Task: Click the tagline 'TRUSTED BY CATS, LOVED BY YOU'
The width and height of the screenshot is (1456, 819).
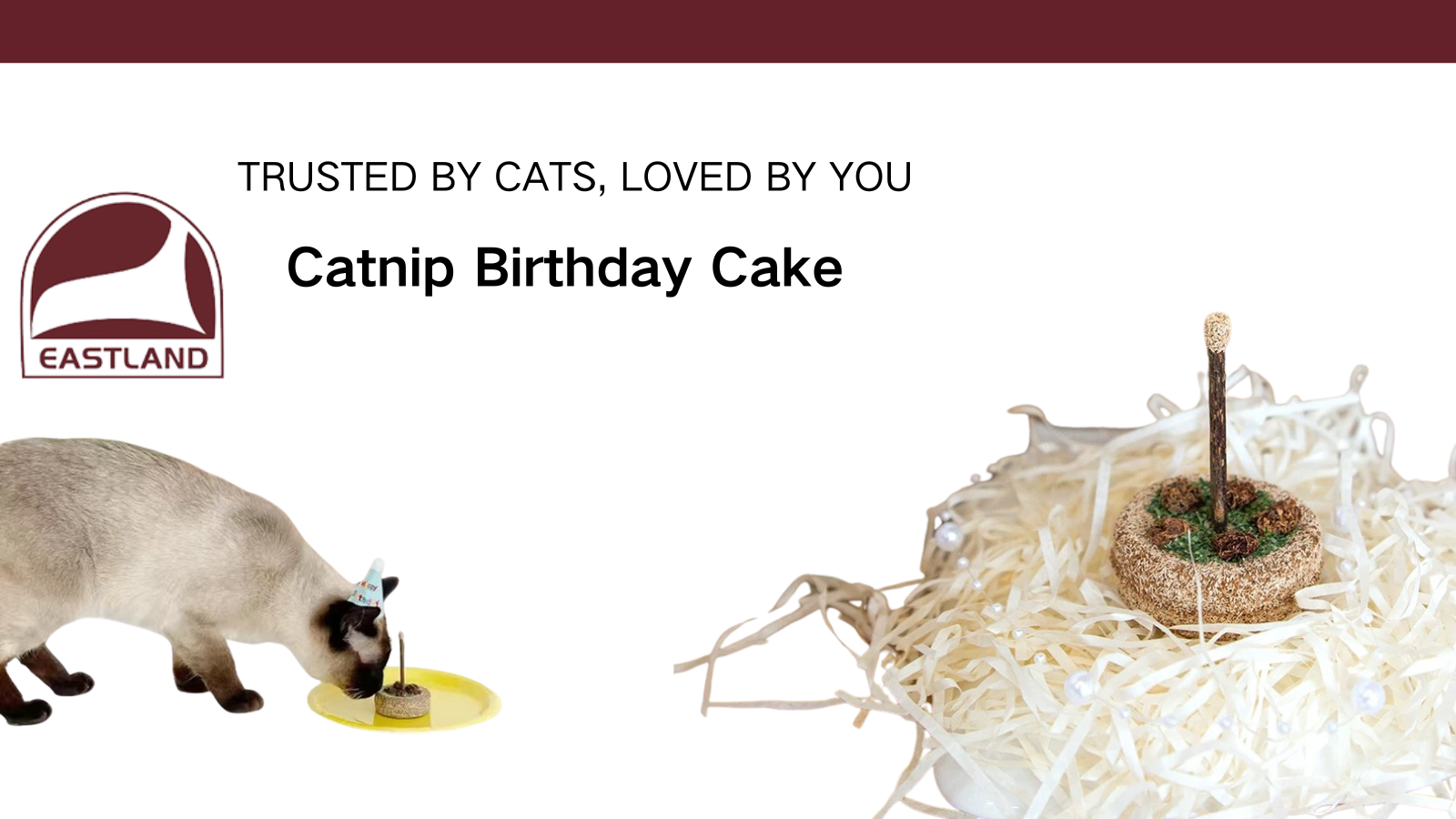Action: [574, 177]
